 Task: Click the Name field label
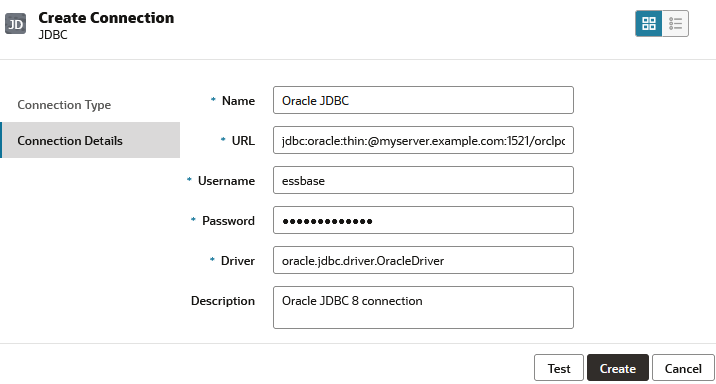coord(238,100)
